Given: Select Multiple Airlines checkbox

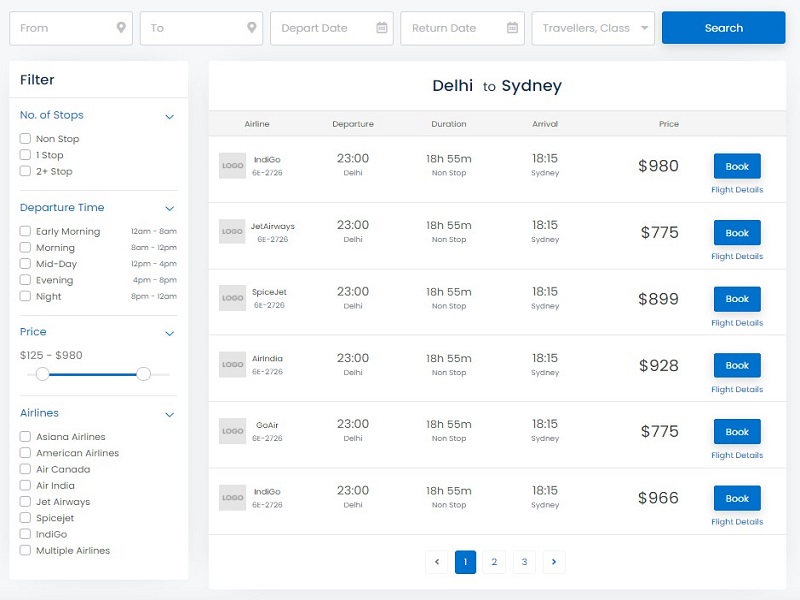Looking at the screenshot, I should (x=25, y=550).
